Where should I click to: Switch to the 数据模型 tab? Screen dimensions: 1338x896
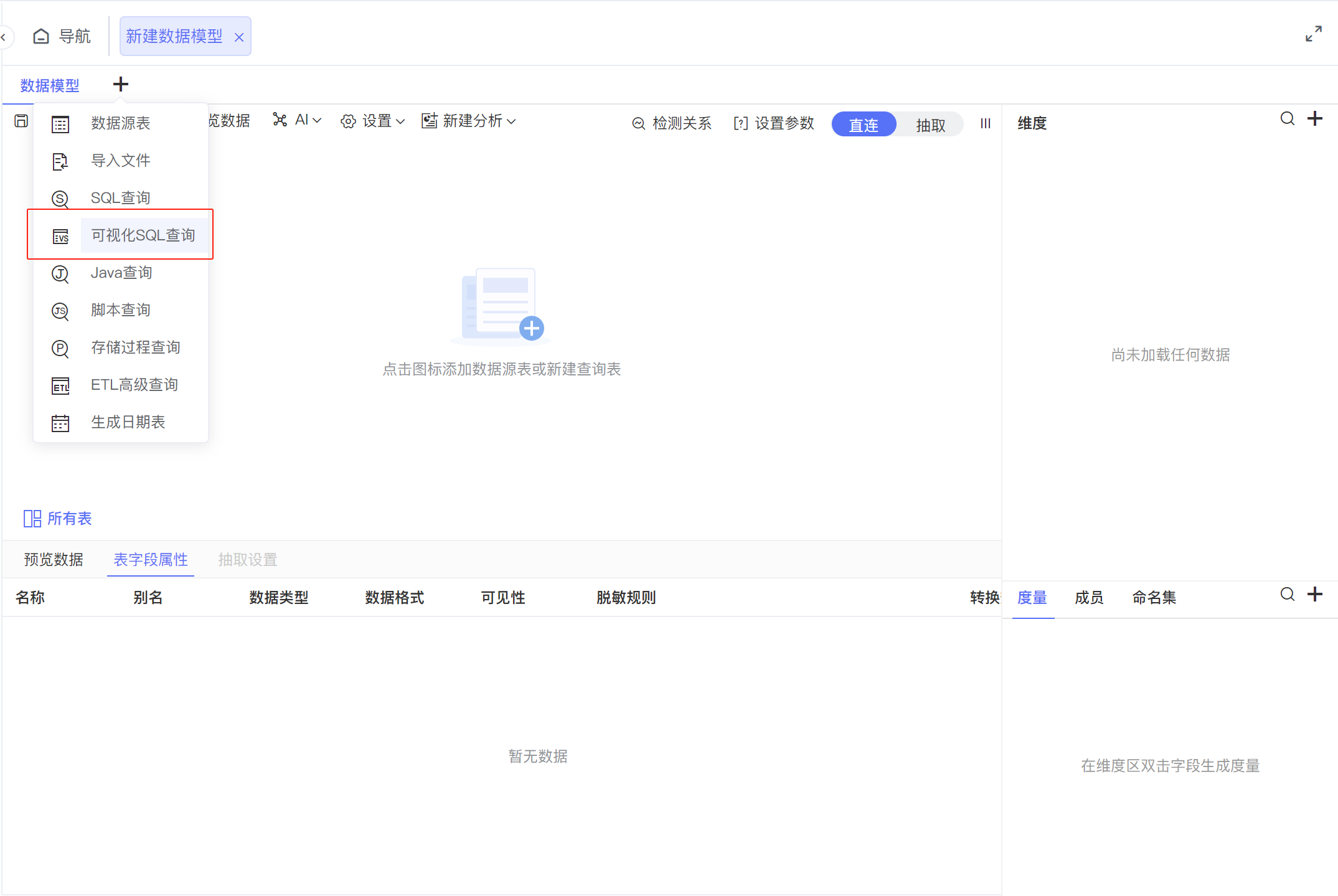[50, 85]
